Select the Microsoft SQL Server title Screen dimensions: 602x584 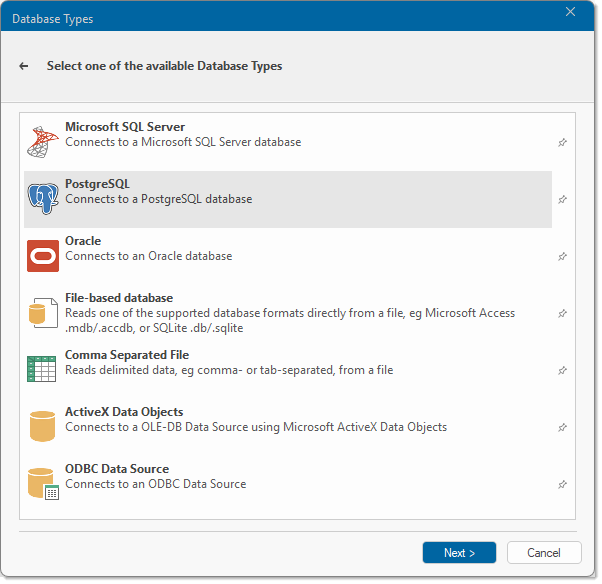[x=125, y=127]
